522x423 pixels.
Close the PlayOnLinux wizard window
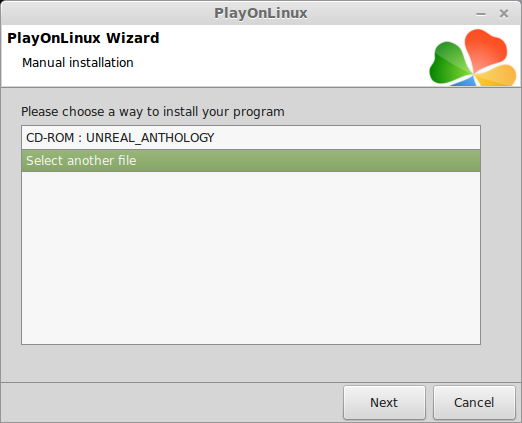[504, 14]
